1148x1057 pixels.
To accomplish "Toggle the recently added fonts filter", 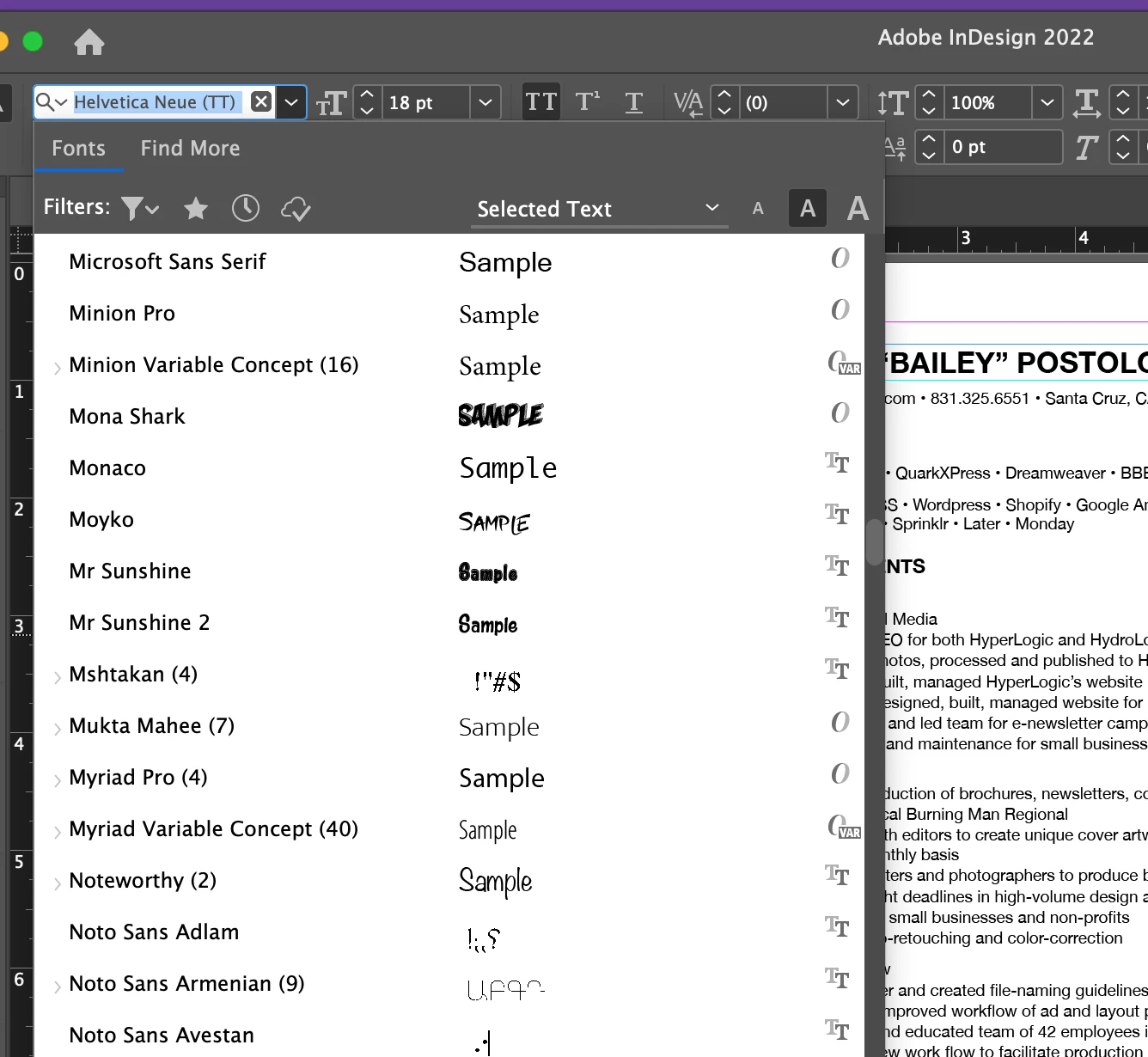I will (246, 208).
